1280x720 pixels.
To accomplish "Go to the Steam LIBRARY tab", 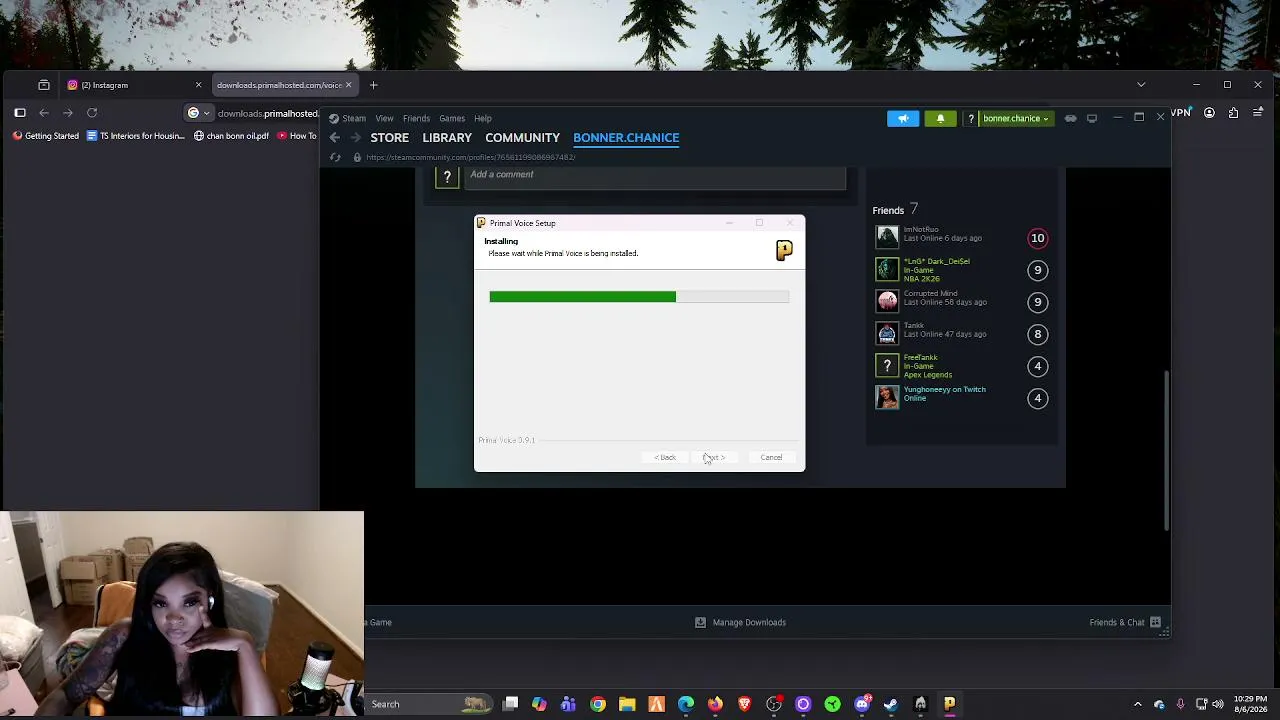I will click(x=447, y=138).
